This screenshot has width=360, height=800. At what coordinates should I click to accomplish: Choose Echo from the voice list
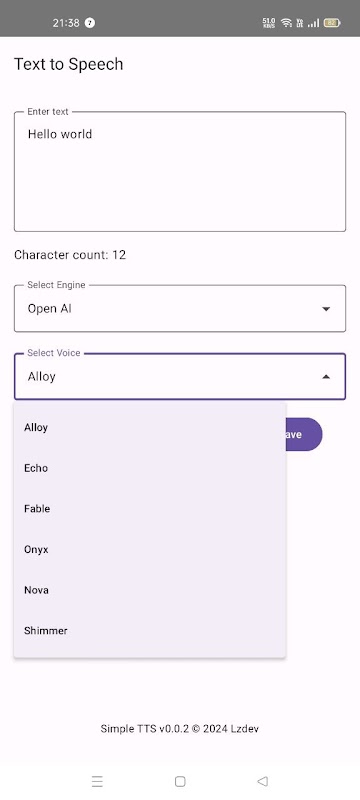pos(149,468)
